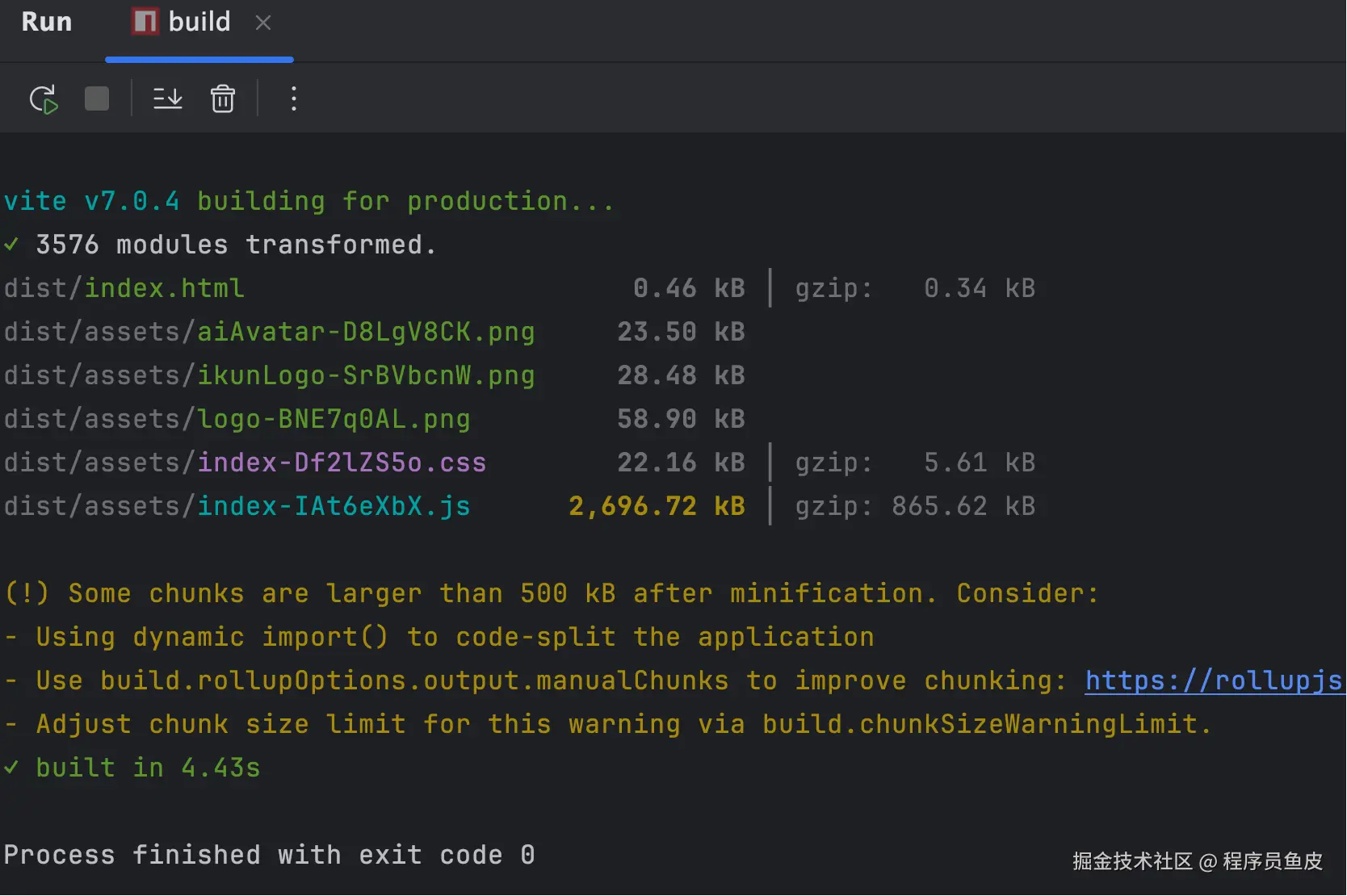Select the build tab label
The height and width of the screenshot is (896, 1347).
tap(199, 22)
